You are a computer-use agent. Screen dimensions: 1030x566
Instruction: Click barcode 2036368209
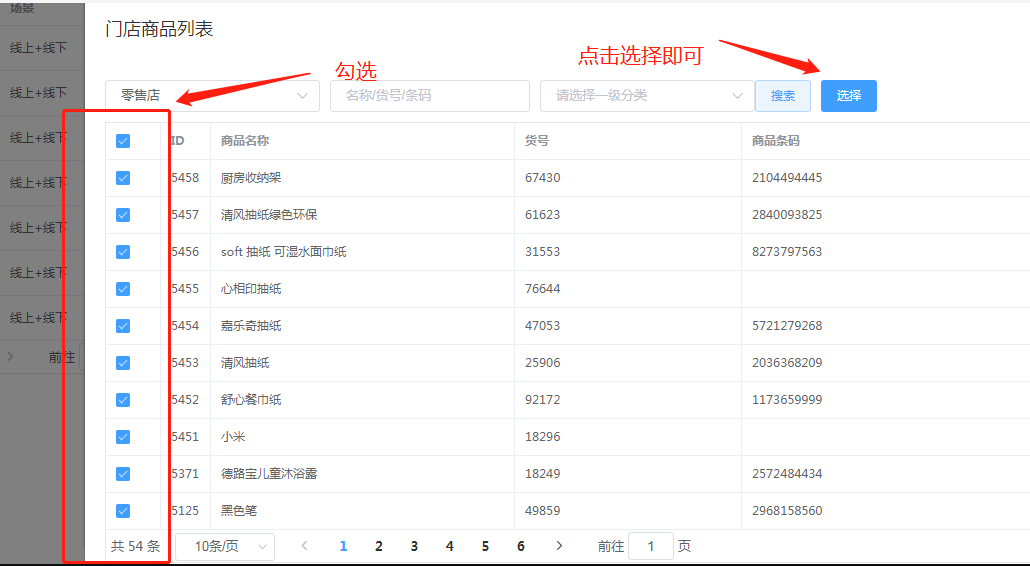(x=787, y=362)
